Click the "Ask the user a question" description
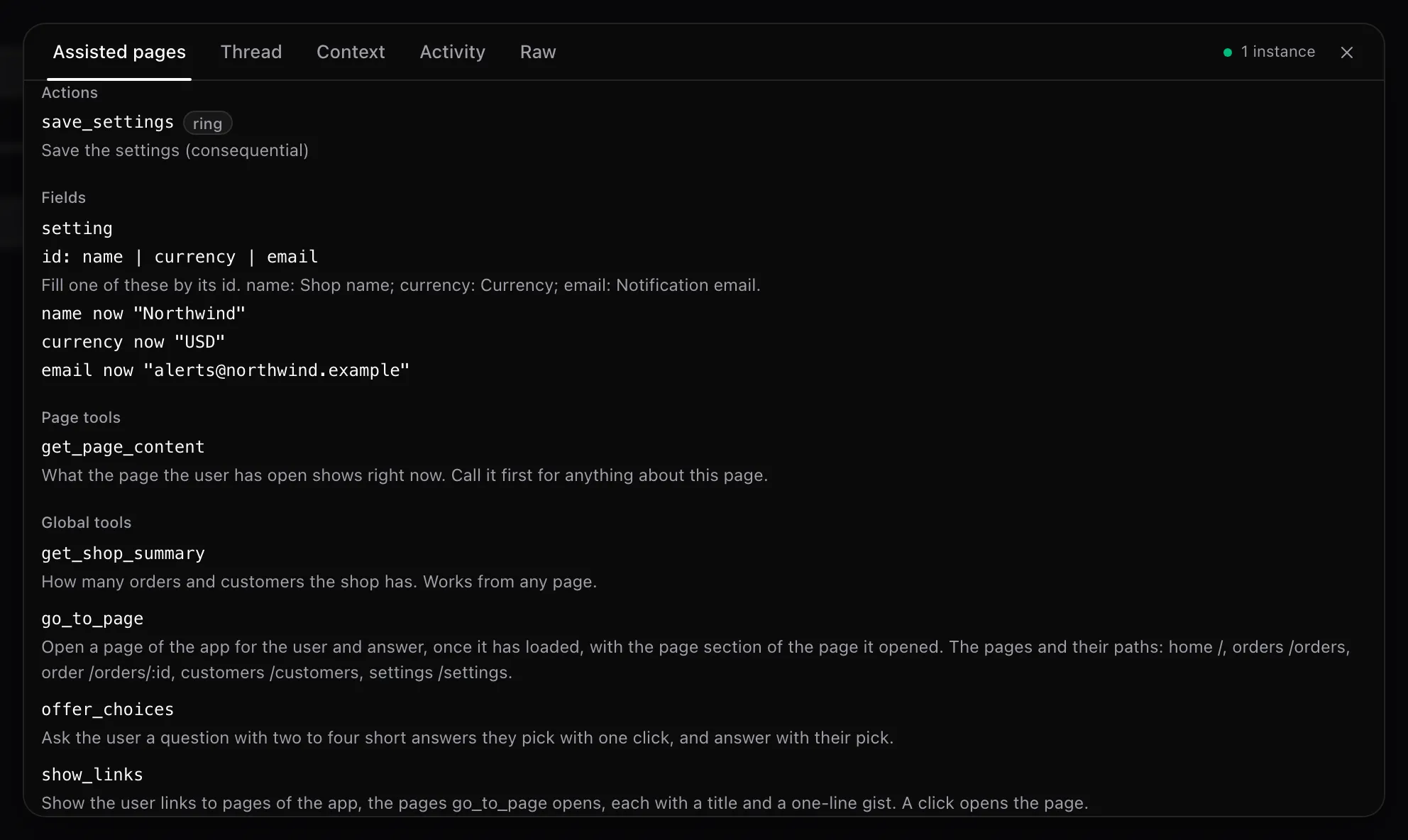The width and height of the screenshot is (1408, 840). click(467, 738)
